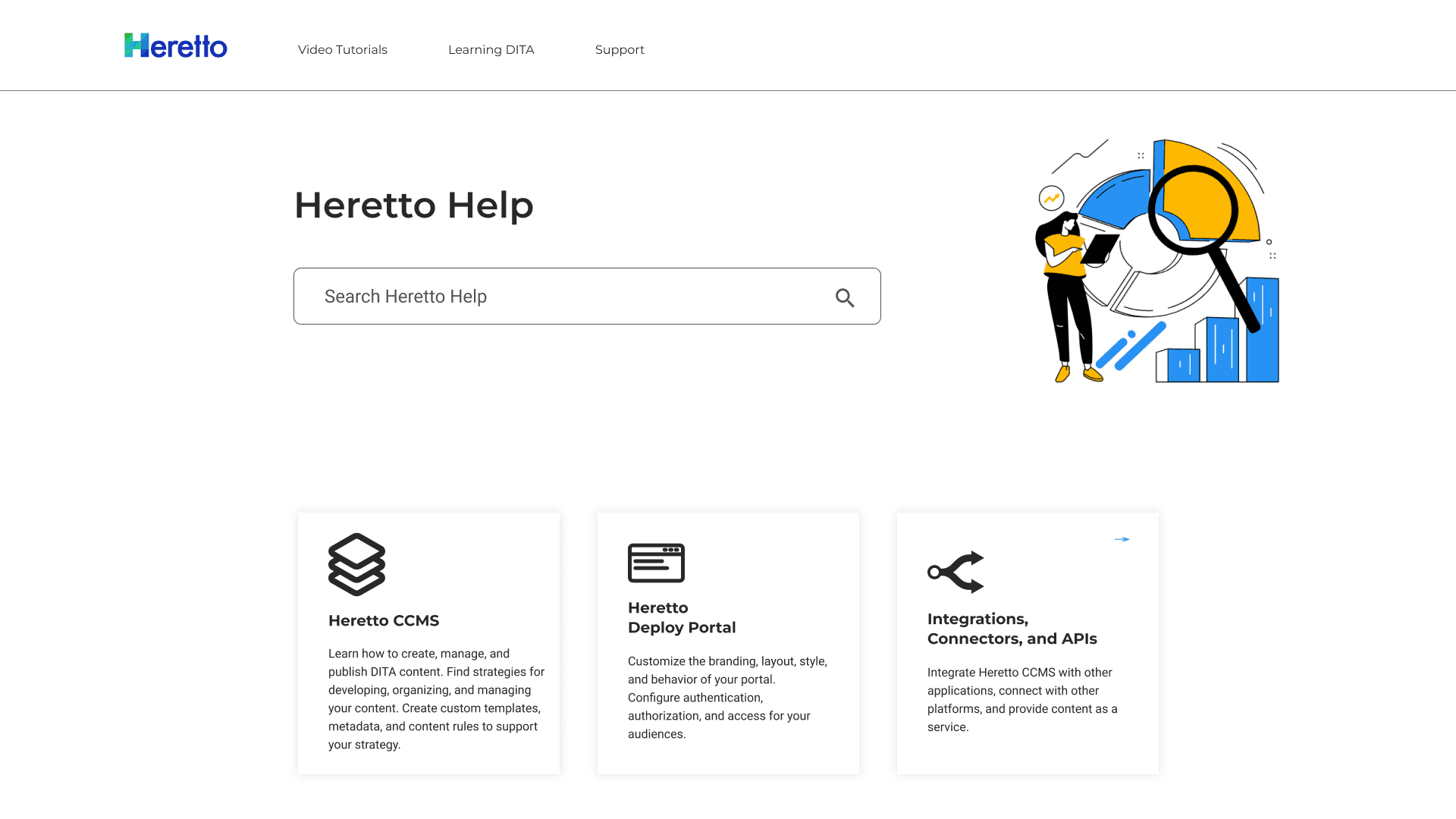Click the "Integrate Heretto CCMS with other" description

pos(1022,699)
